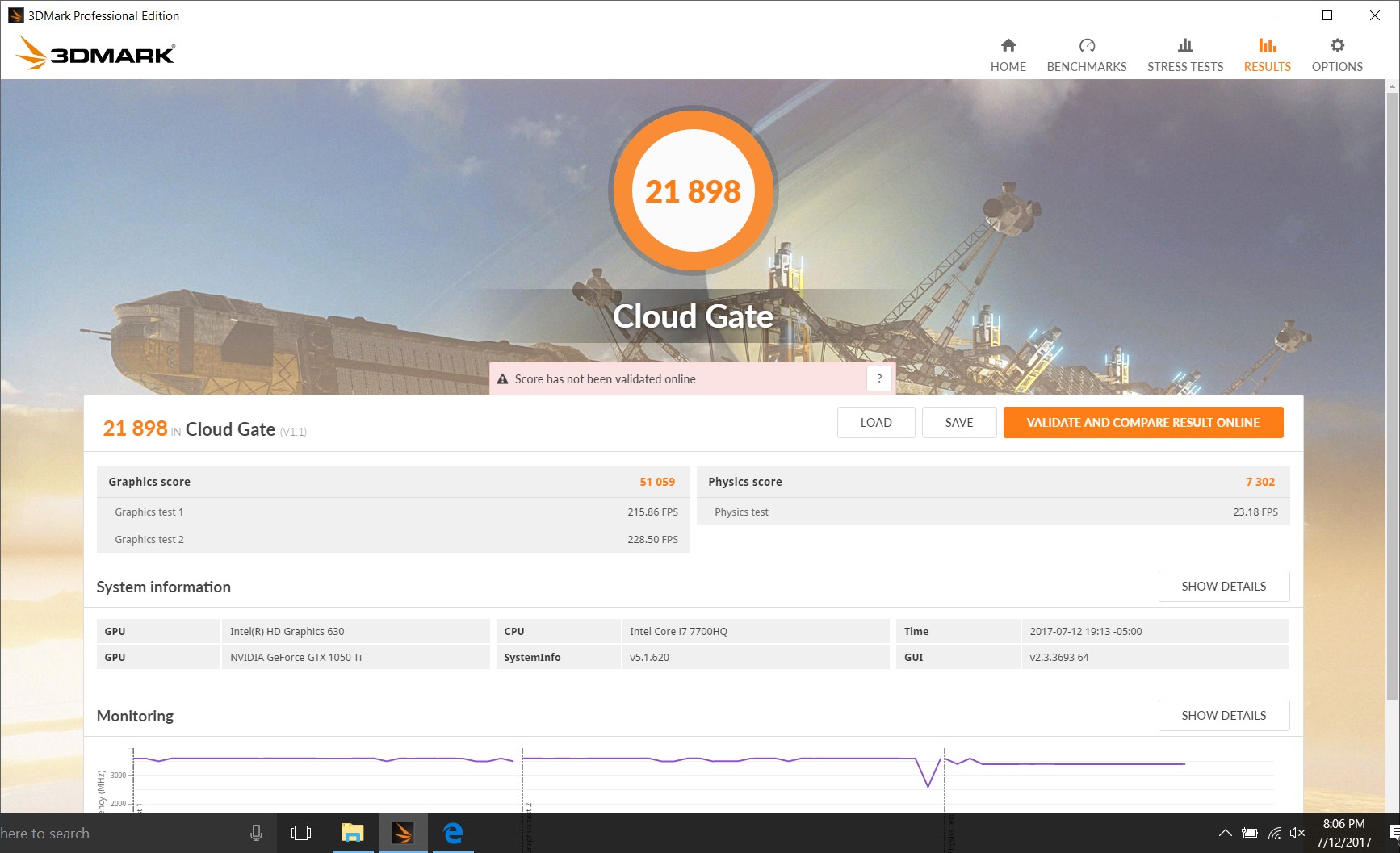The width and height of the screenshot is (1400, 853).
Task: Click the Physics score header
Action: [x=744, y=482]
